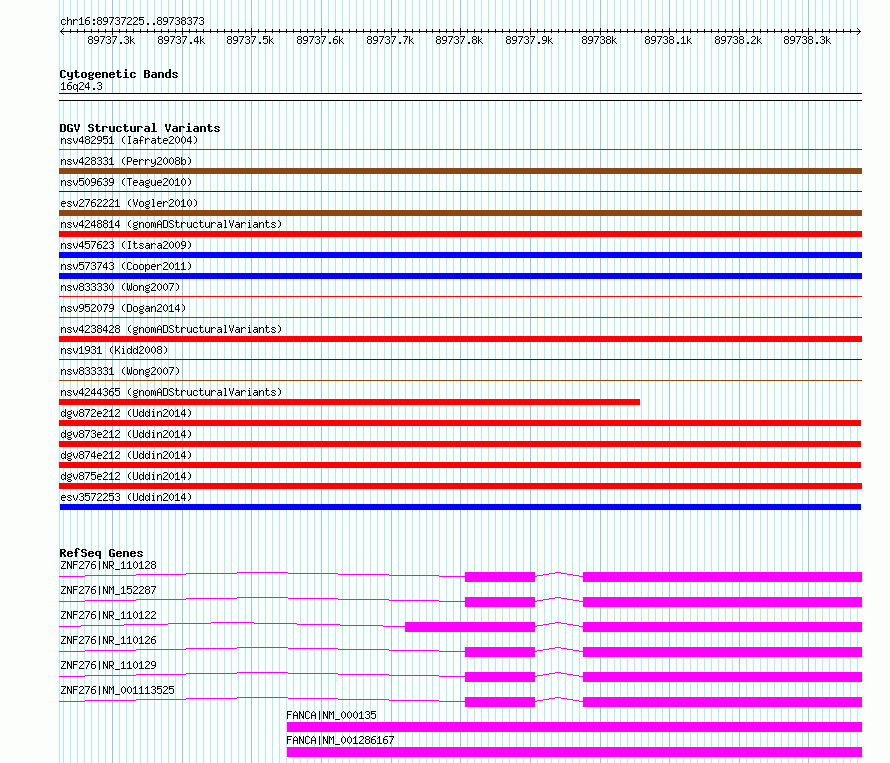Viewport: 890px width, 763px height.
Task: Select the DGV Structural Variants track title
Action: click(x=140, y=128)
